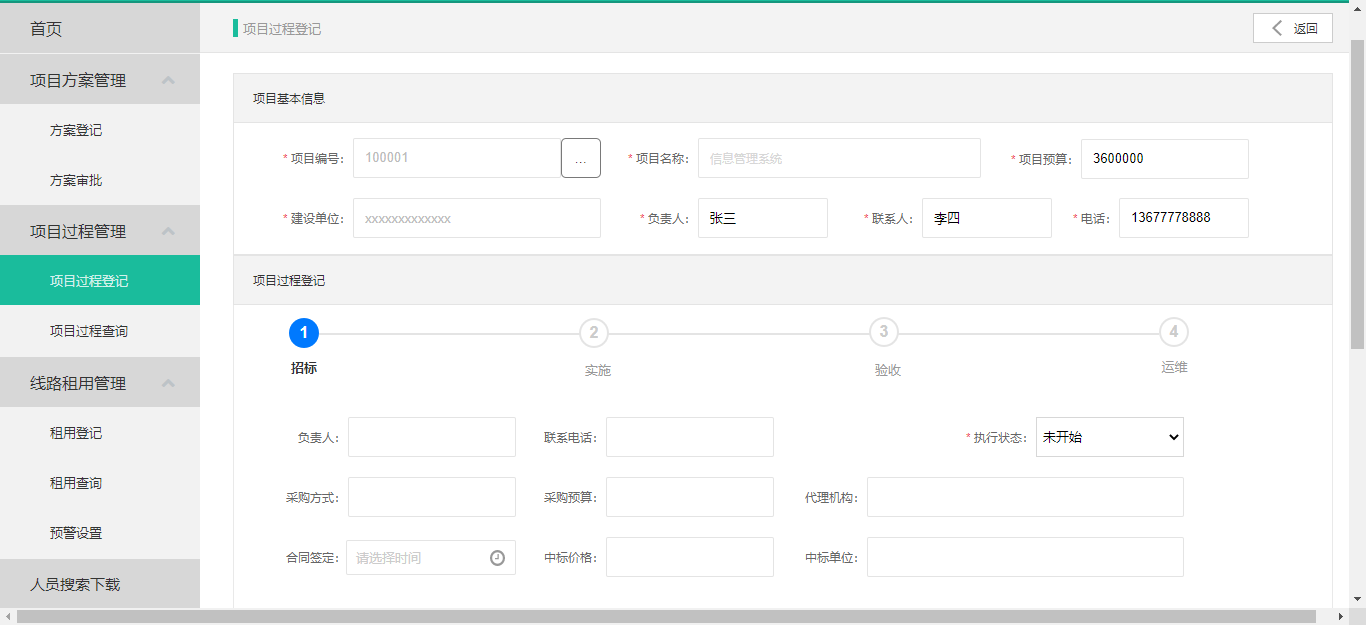Click the empty 负责人 field under 招标
Viewport: 1366px width, 625px height.
(432, 437)
